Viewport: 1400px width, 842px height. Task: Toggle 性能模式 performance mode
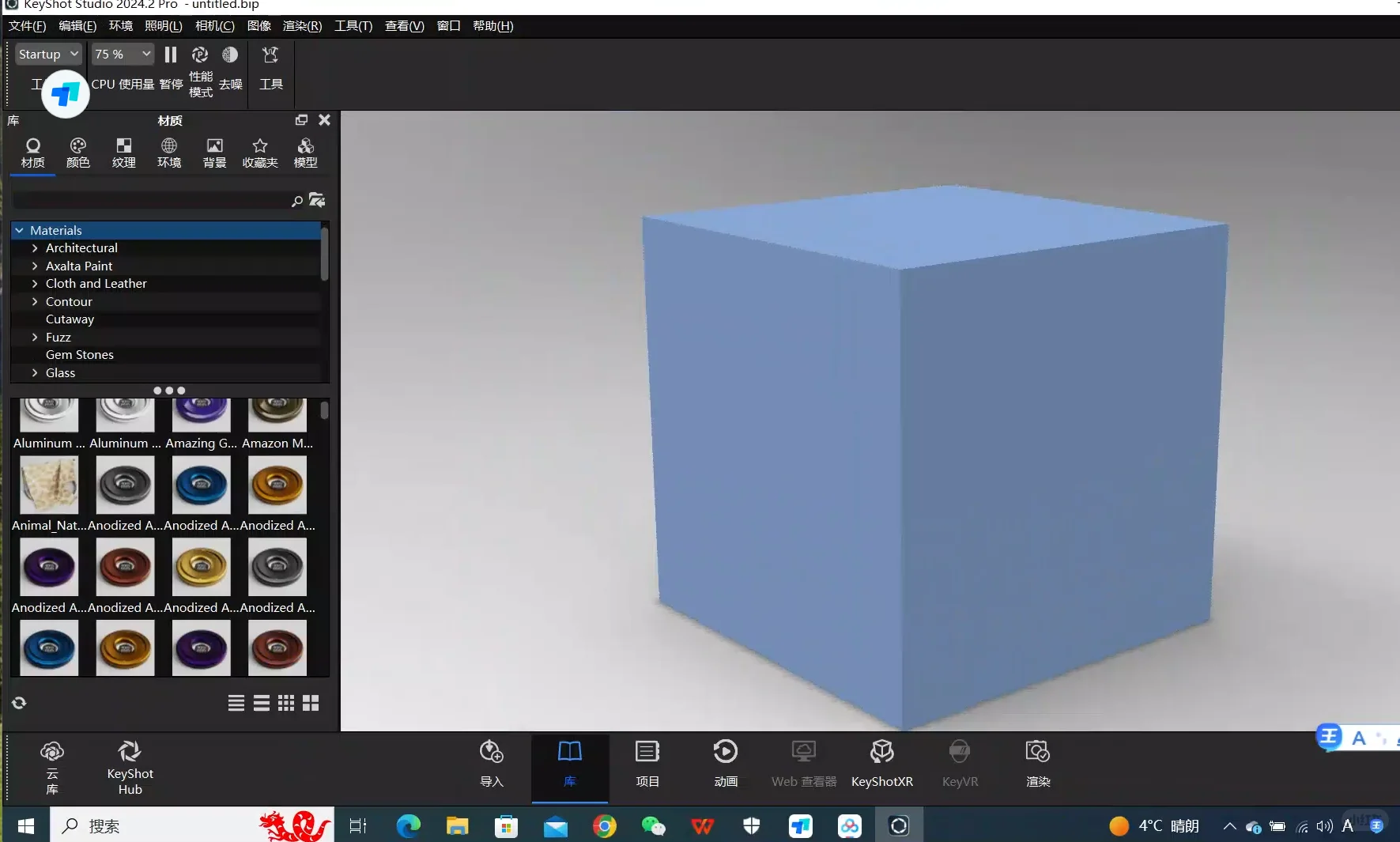[200, 55]
